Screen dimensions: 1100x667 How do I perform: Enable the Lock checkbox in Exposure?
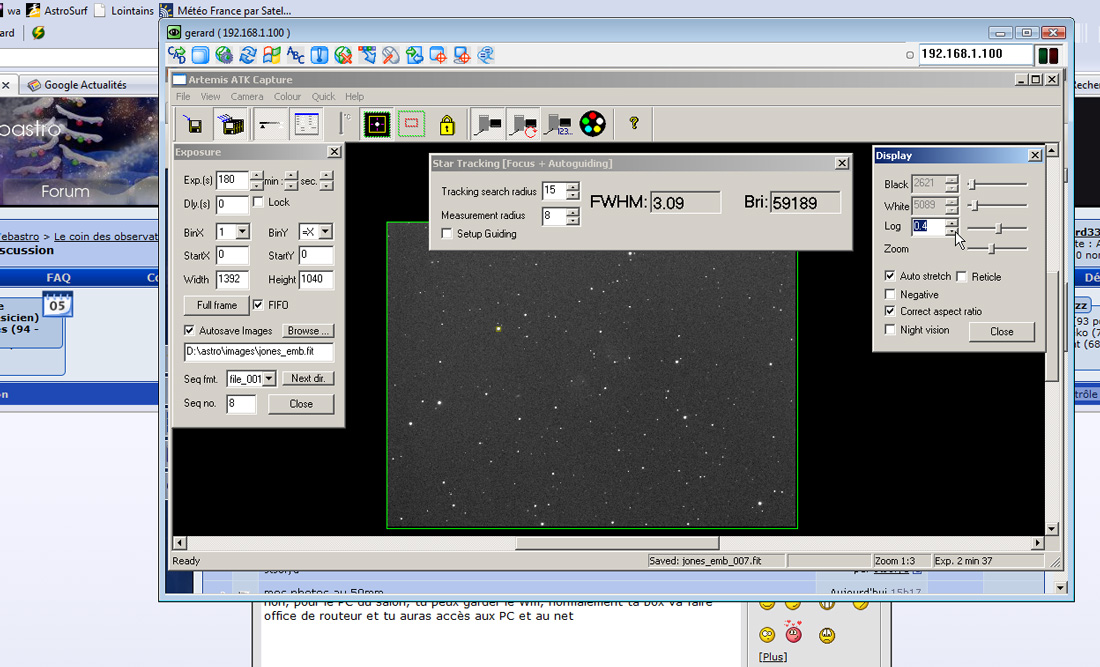258,203
